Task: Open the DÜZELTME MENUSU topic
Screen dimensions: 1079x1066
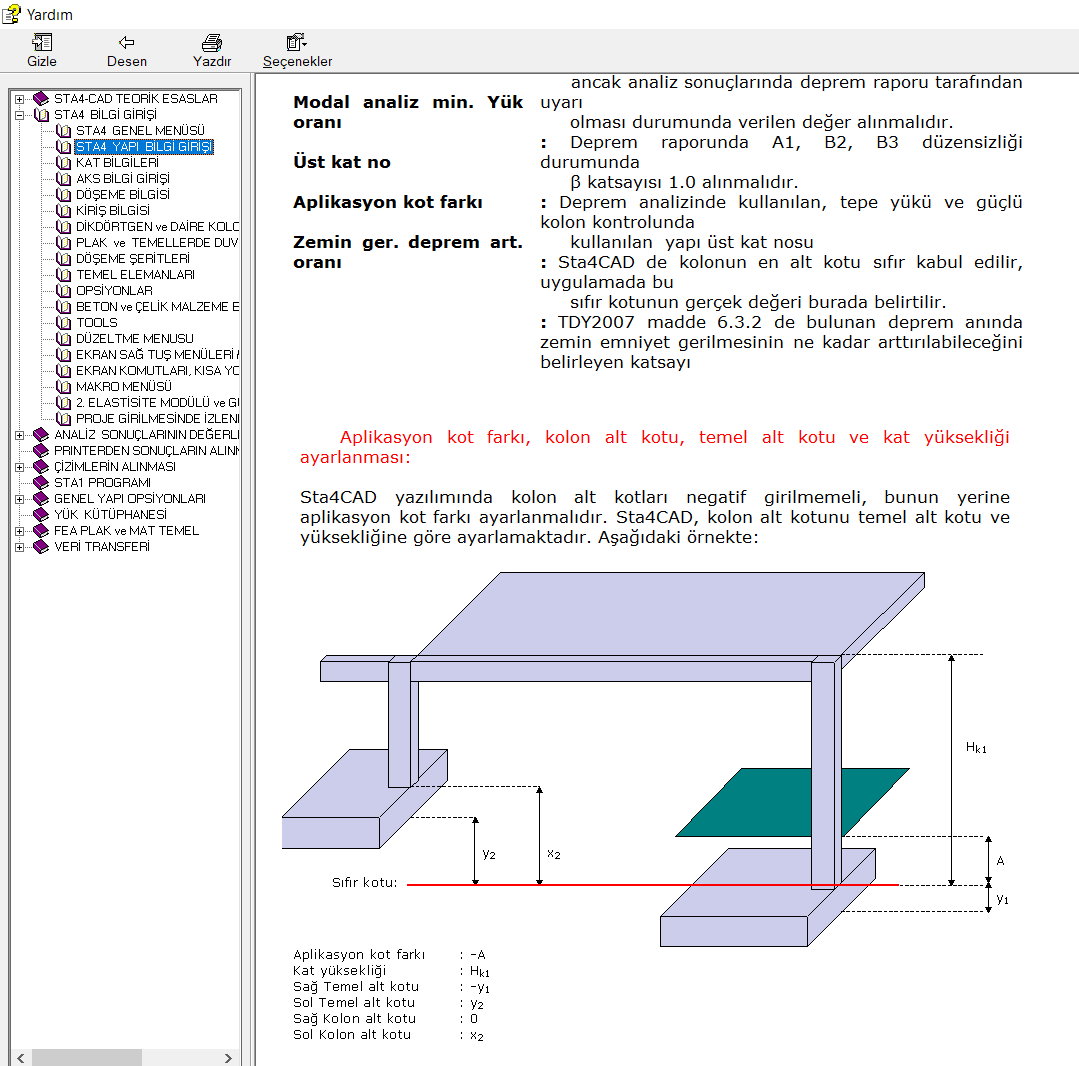Action: (x=134, y=339)
